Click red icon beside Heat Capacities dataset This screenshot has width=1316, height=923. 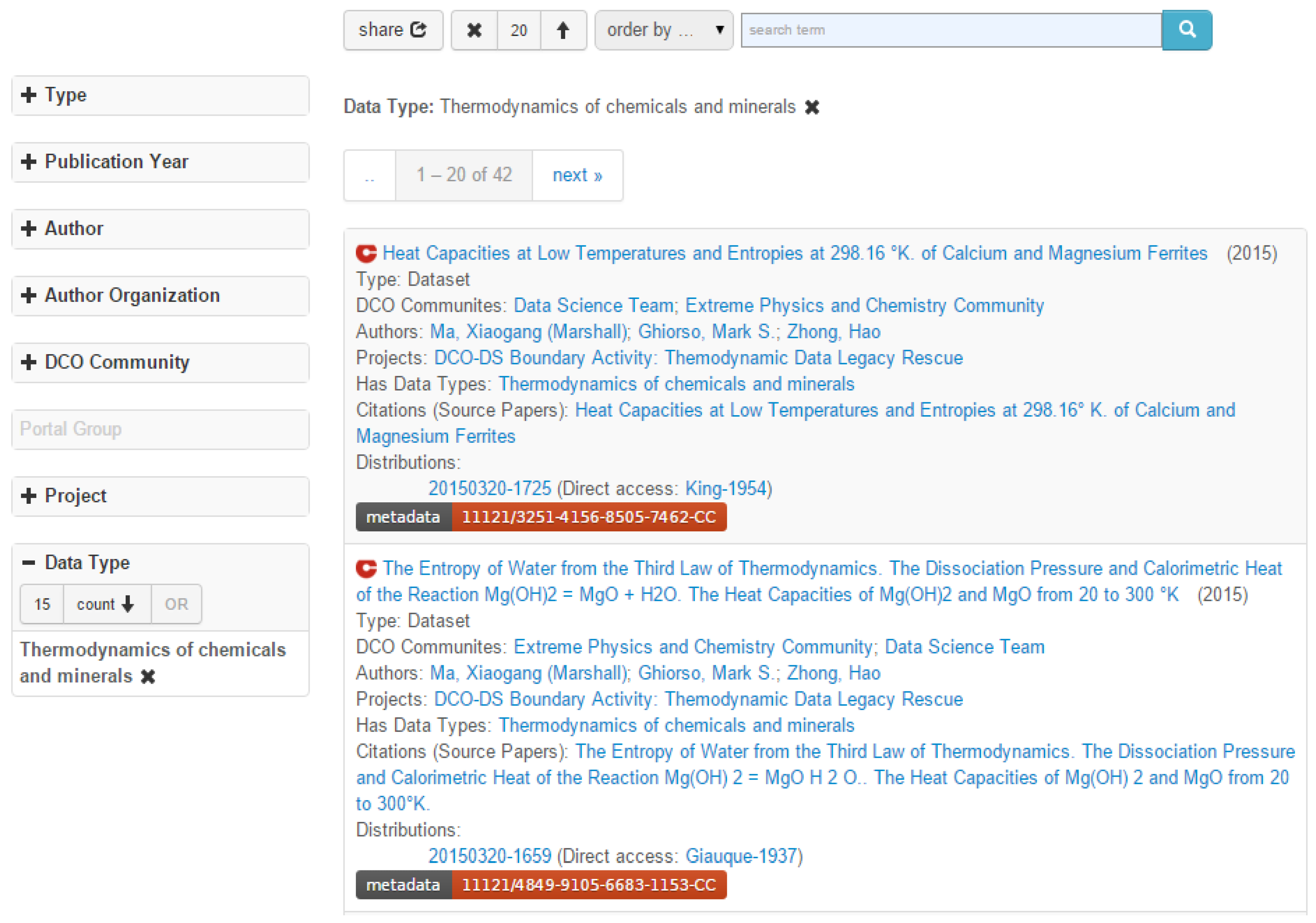pos(366,253)
